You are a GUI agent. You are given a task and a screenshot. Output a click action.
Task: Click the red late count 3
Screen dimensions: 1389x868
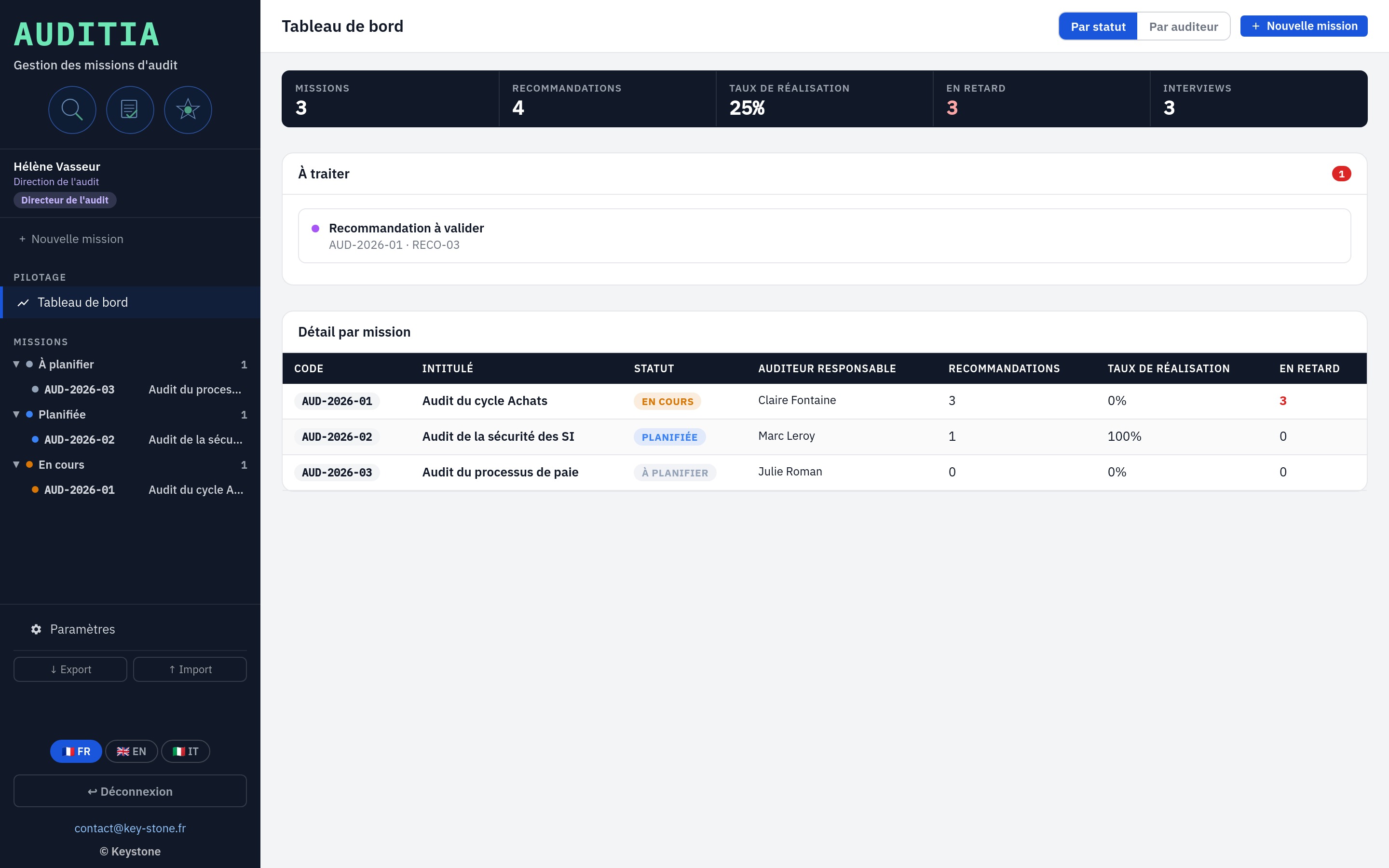tap(1283, 401)
